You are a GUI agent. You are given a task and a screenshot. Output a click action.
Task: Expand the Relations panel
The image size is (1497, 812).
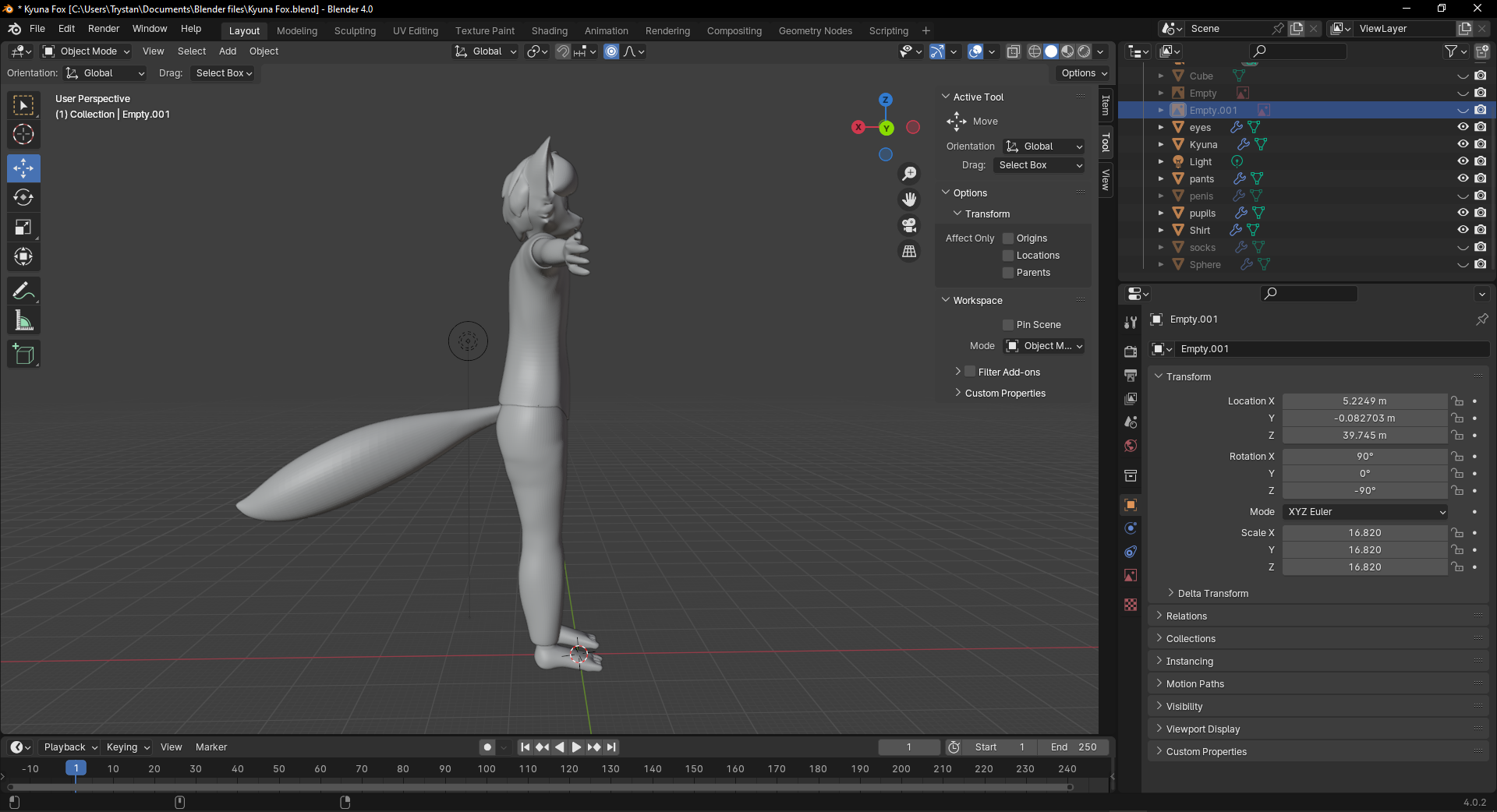tap(1186, 616)
